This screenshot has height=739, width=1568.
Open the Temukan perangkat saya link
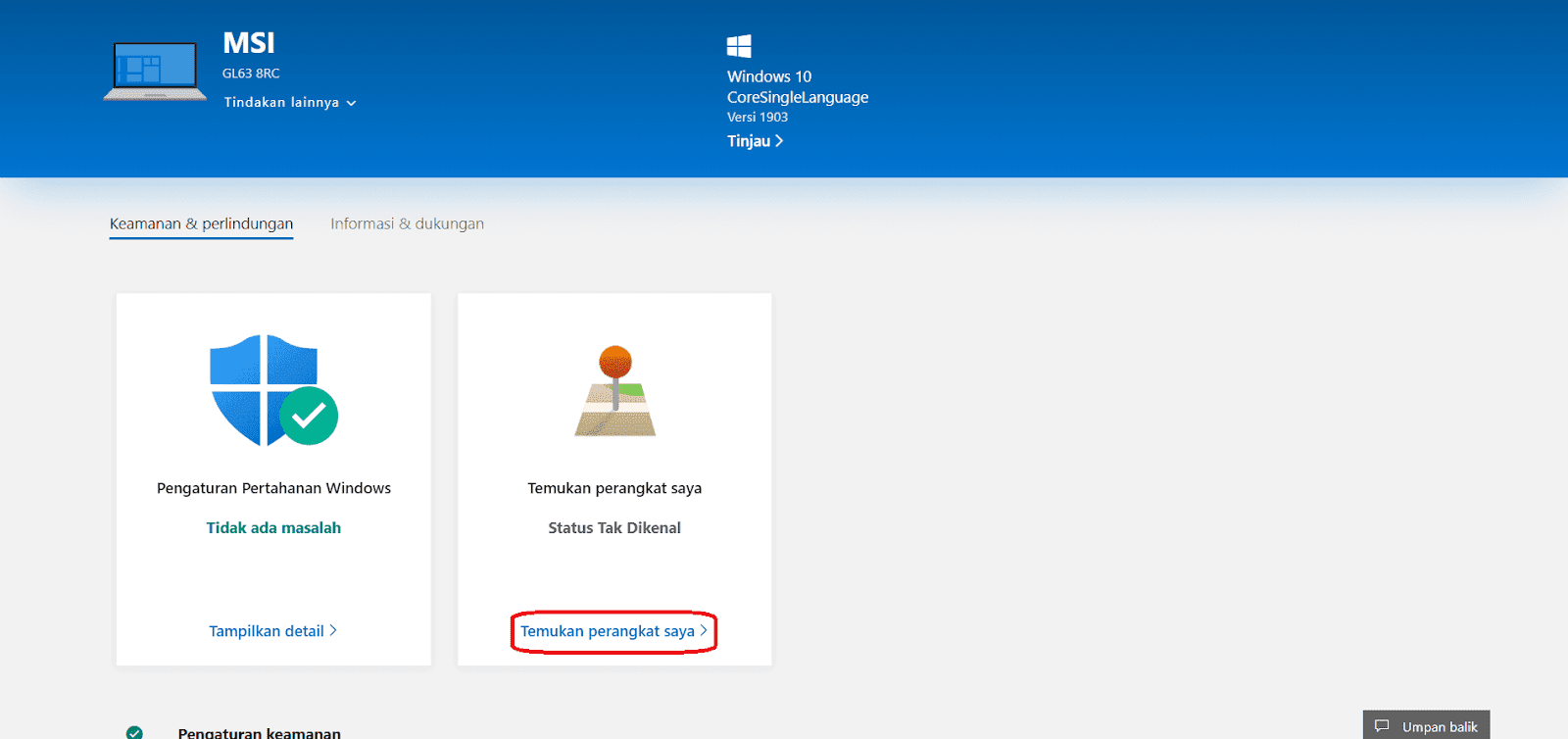coord(613,631)
